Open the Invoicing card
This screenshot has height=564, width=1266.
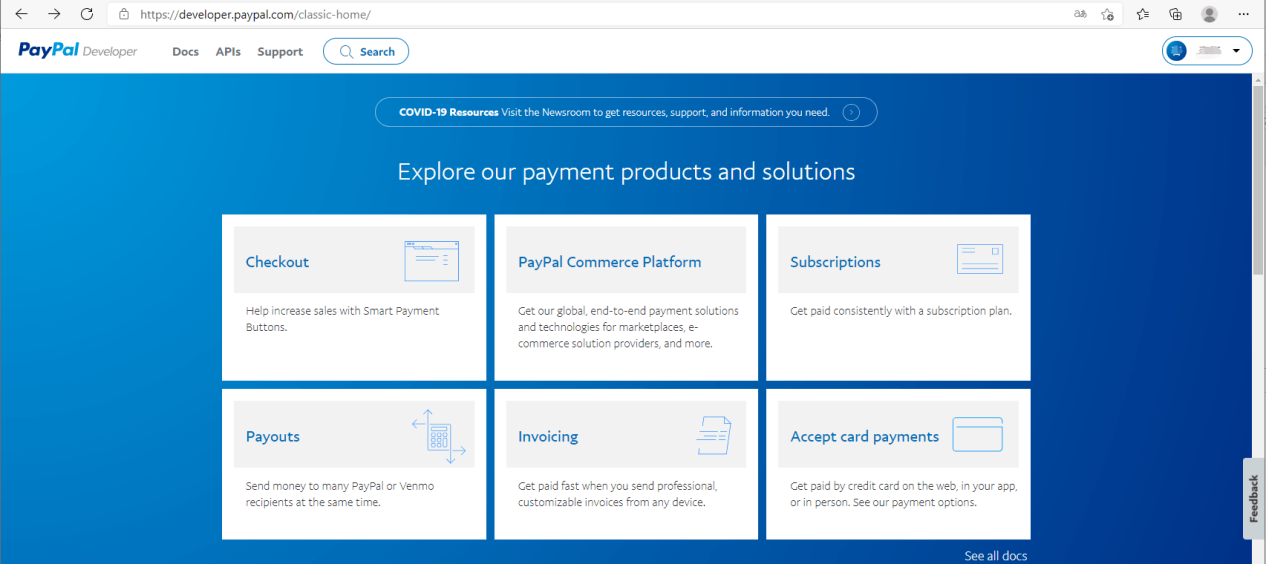tap(626, 464)
